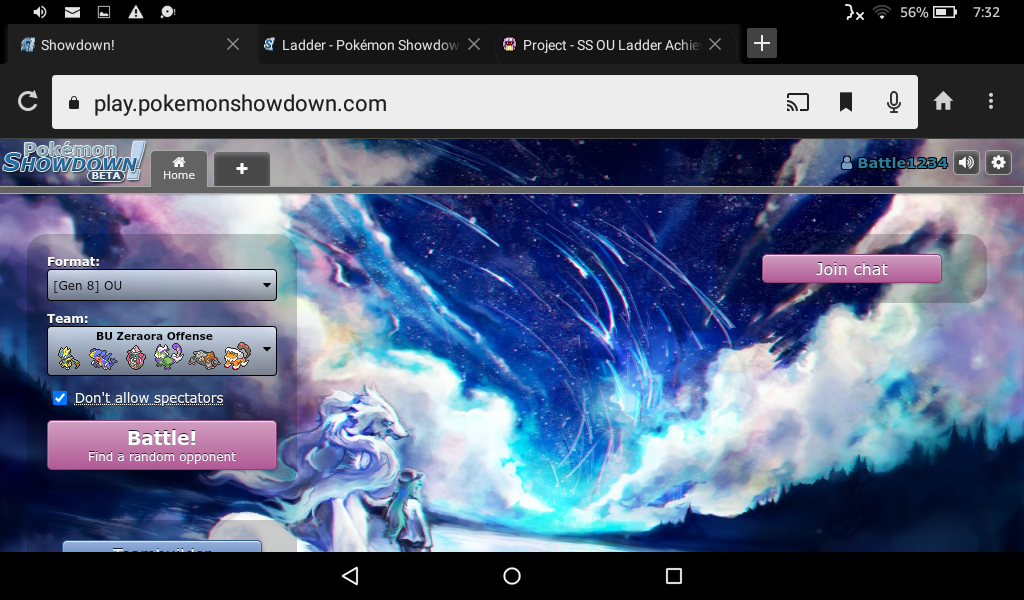
Task: Tap the 7:32 clock in the status bar
Action: point(986,12)
